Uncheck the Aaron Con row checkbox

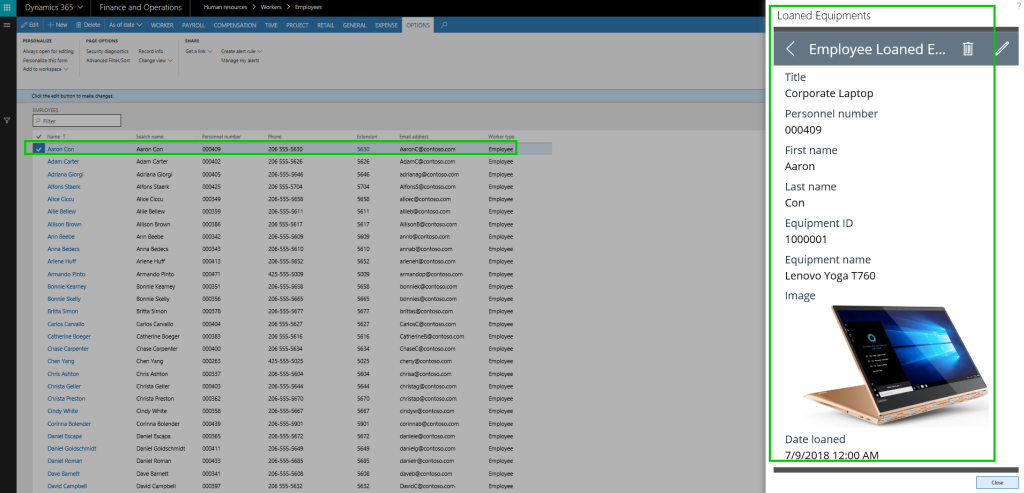click(39, 149)
